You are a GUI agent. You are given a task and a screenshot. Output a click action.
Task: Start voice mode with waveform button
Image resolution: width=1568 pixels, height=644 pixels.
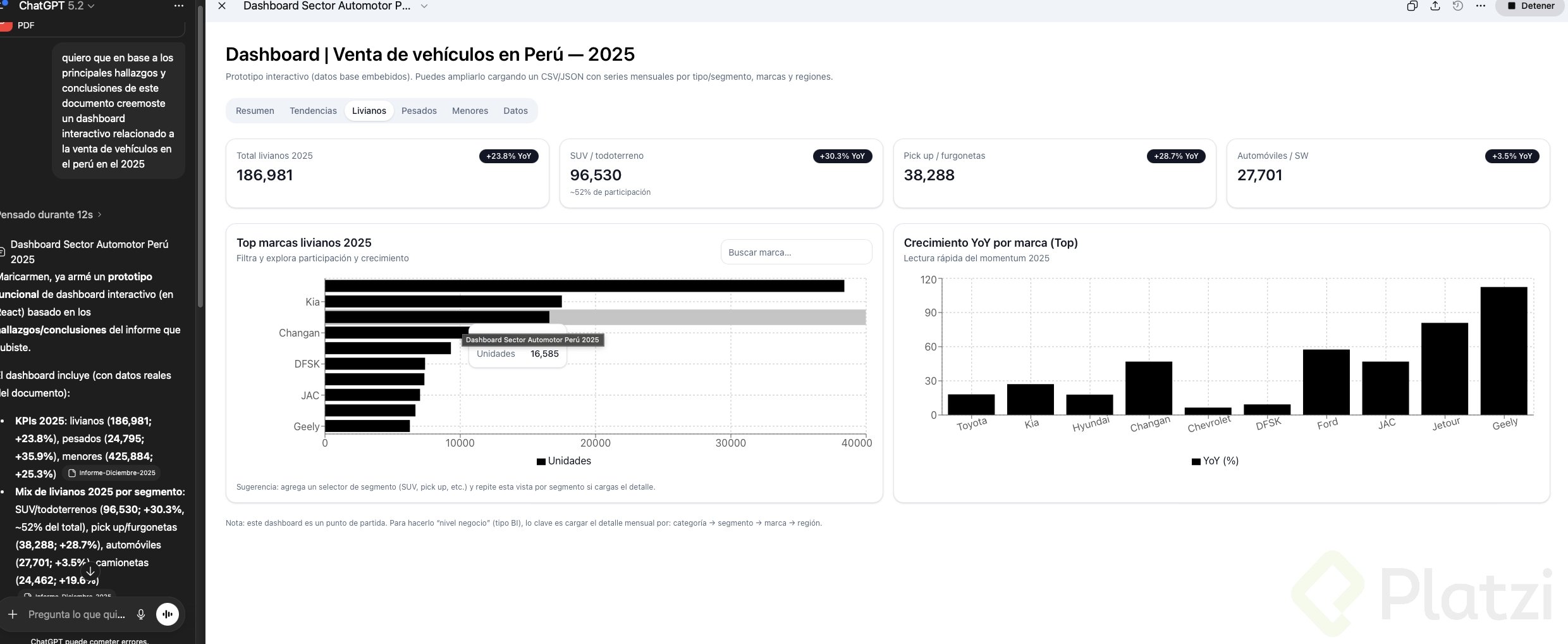168,614
